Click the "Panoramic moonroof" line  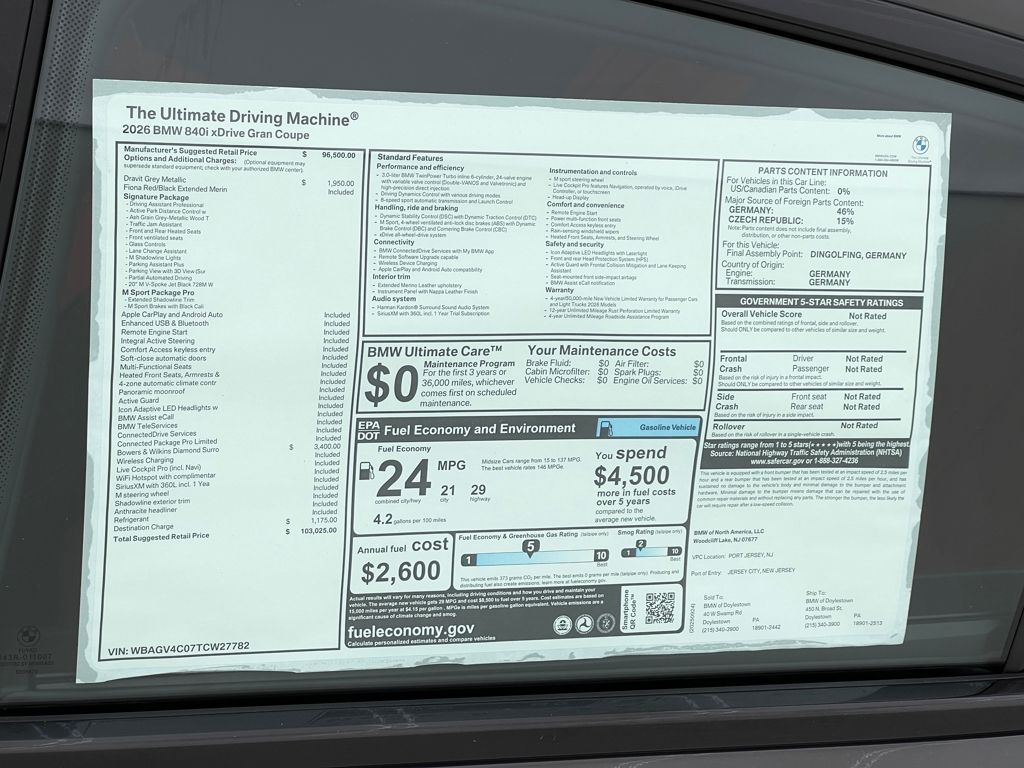pyautogui.click(x=152, y=392)
